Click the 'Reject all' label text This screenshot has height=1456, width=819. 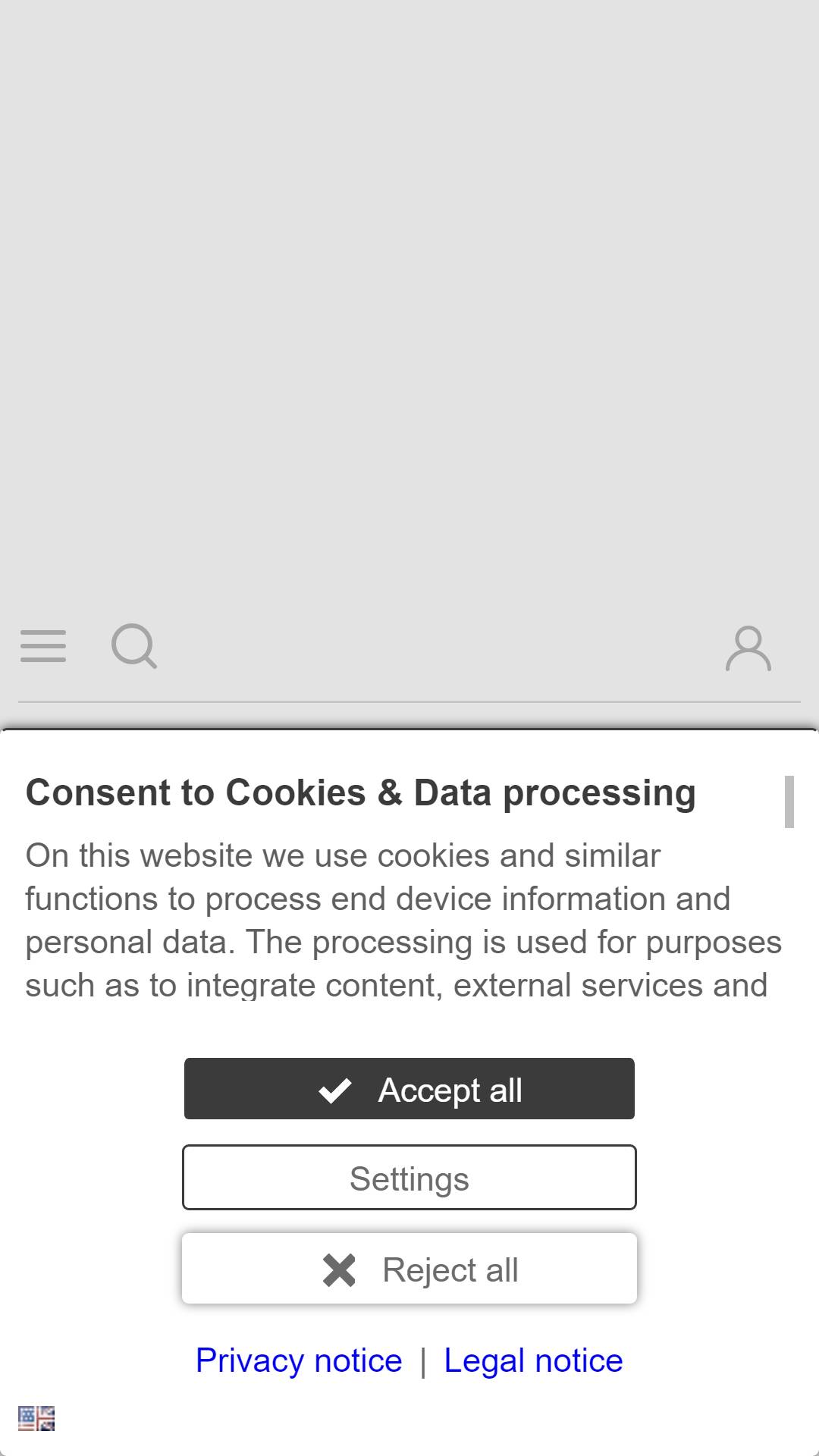450,1270
